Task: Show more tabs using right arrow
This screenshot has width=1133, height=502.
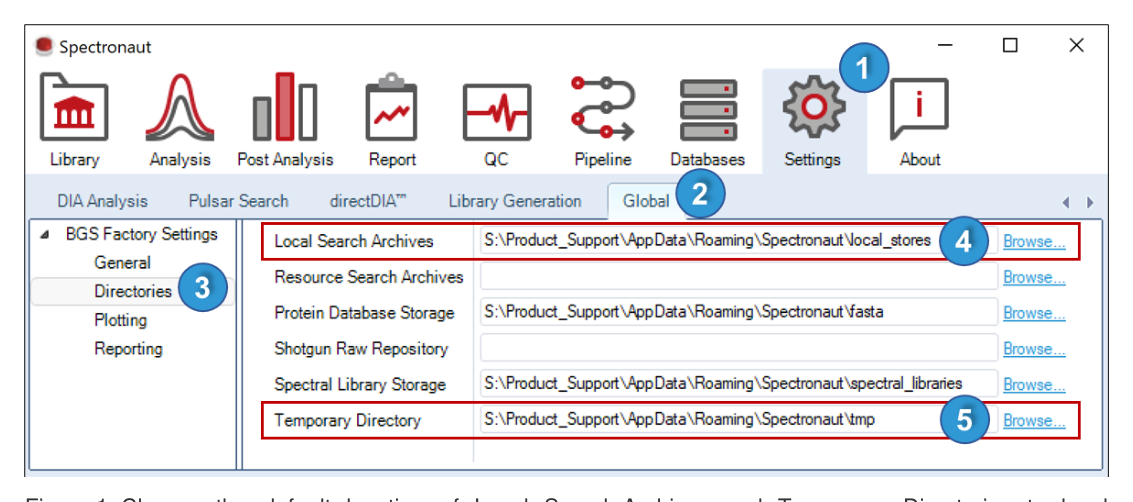Action: click(x=1090, y=203)
